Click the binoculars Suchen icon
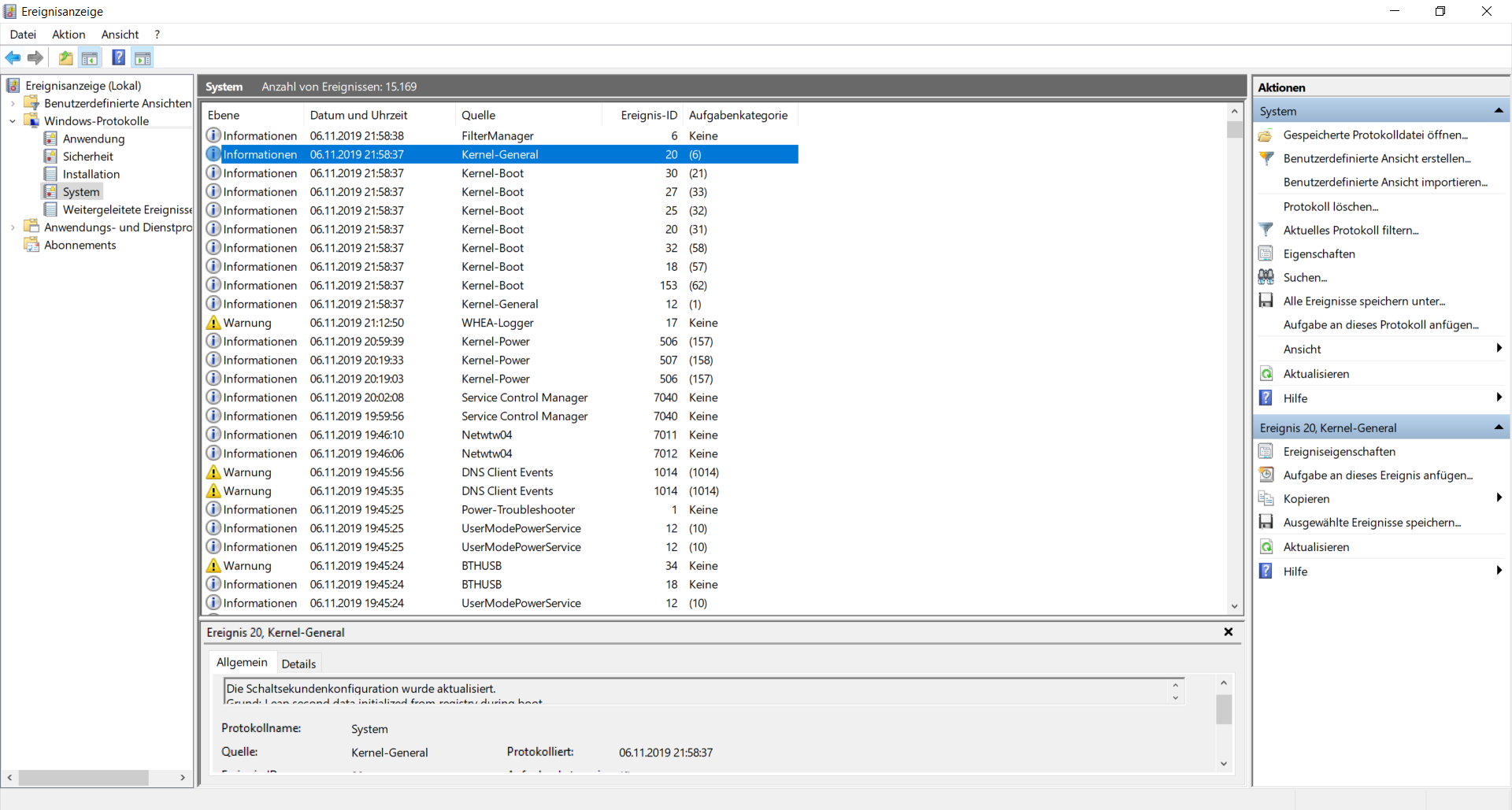 [1266, 277]
